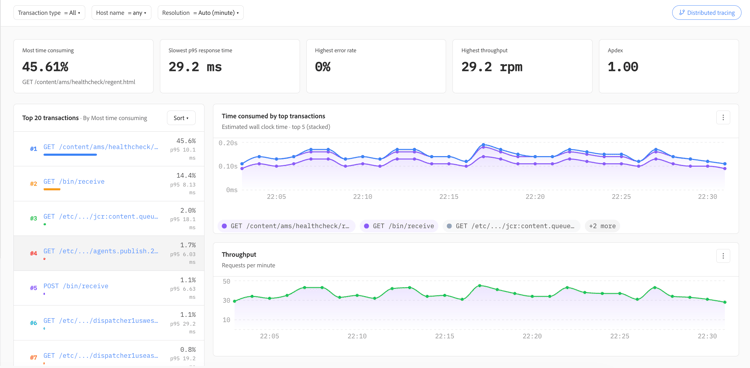750x368 pixels.
Task: Click the 22:17 peak point on Throughput chart
Action: tap(479, 286)
